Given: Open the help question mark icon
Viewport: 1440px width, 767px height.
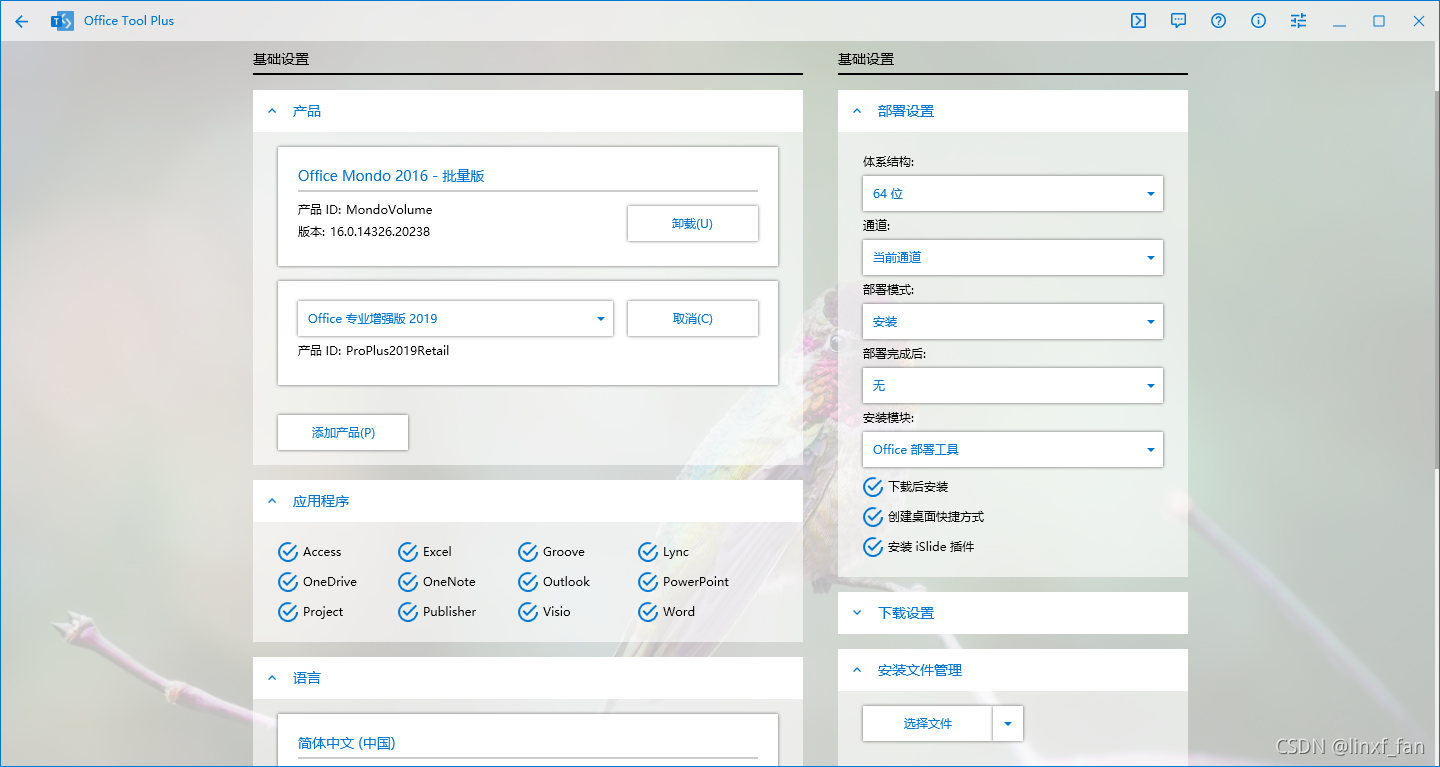Looking at the screenshot, I should 1218,20.
